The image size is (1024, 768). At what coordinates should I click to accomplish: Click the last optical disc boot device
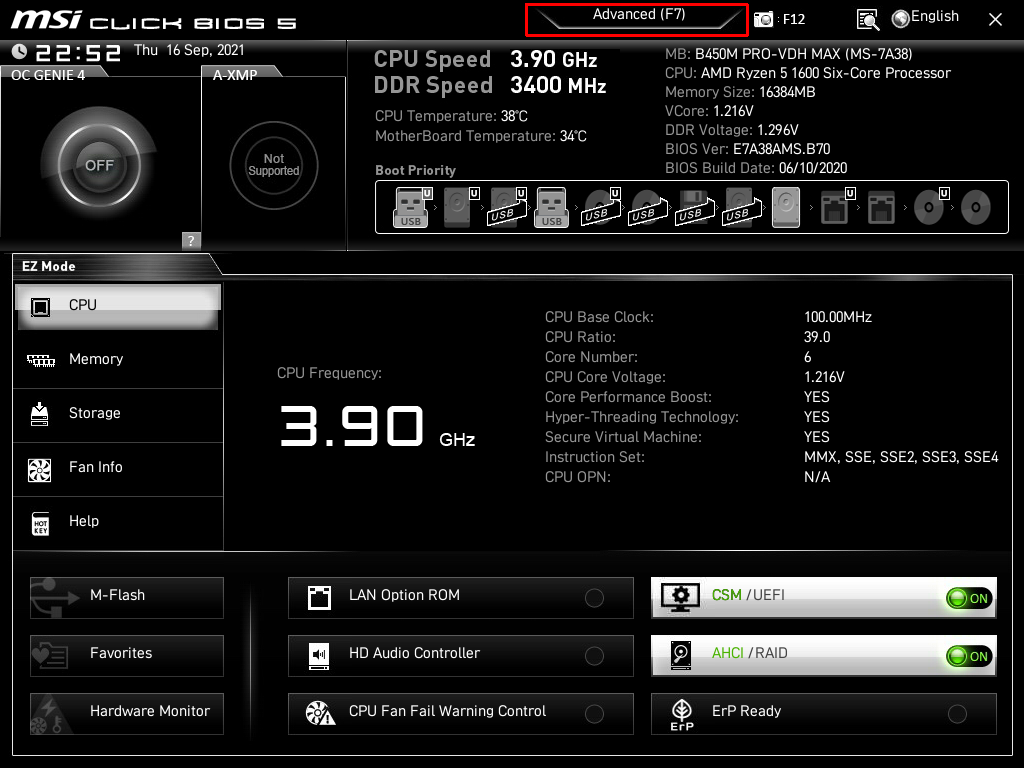coord(975,208)
